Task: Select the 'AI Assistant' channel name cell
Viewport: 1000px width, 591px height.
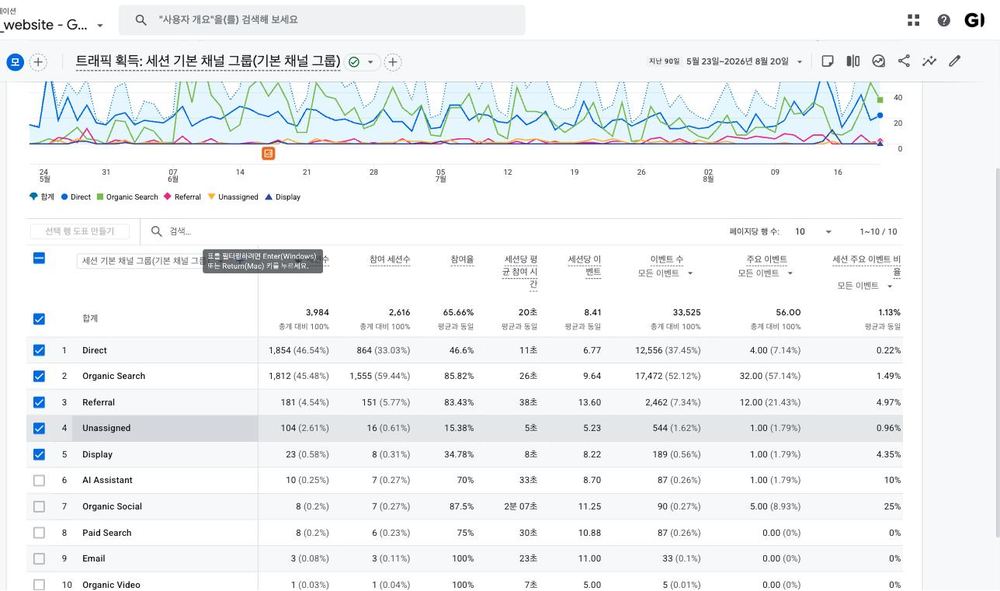Action: pos(107,480)
